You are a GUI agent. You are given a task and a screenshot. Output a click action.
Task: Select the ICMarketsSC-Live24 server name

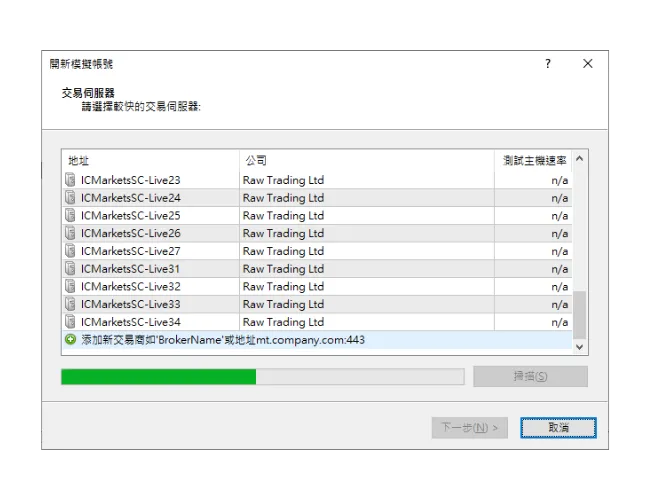click(131, 198)
